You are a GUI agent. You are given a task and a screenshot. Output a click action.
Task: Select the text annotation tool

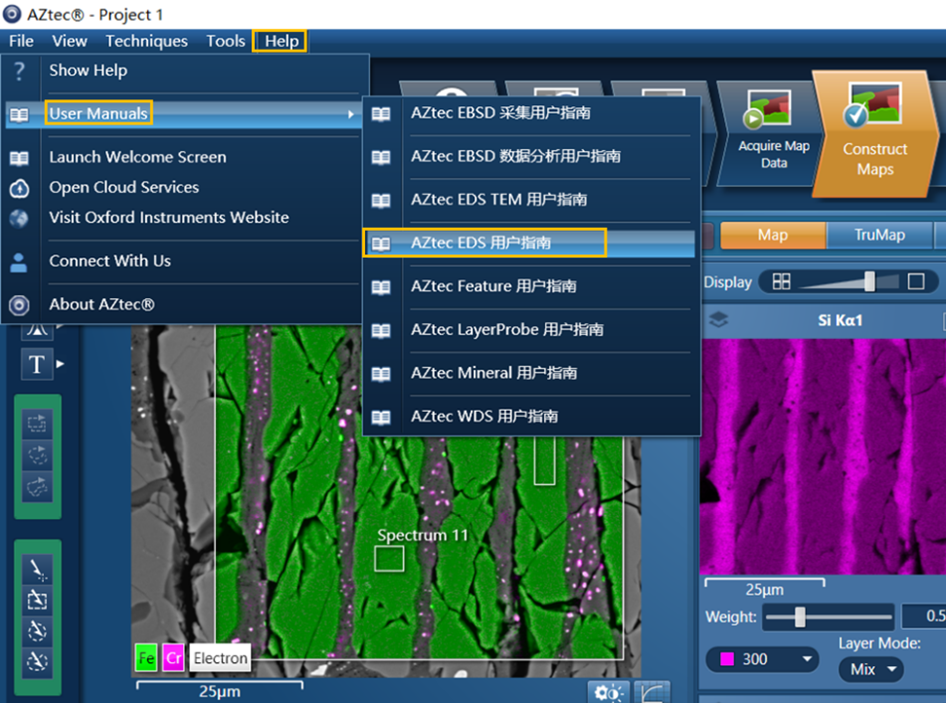tap(36, 365)
